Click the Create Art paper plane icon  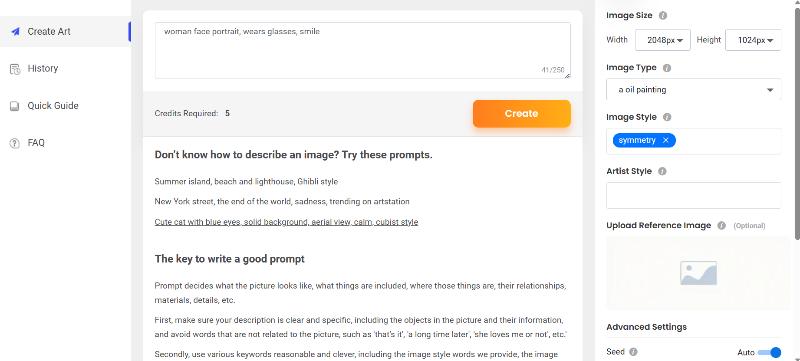point(15,32)
